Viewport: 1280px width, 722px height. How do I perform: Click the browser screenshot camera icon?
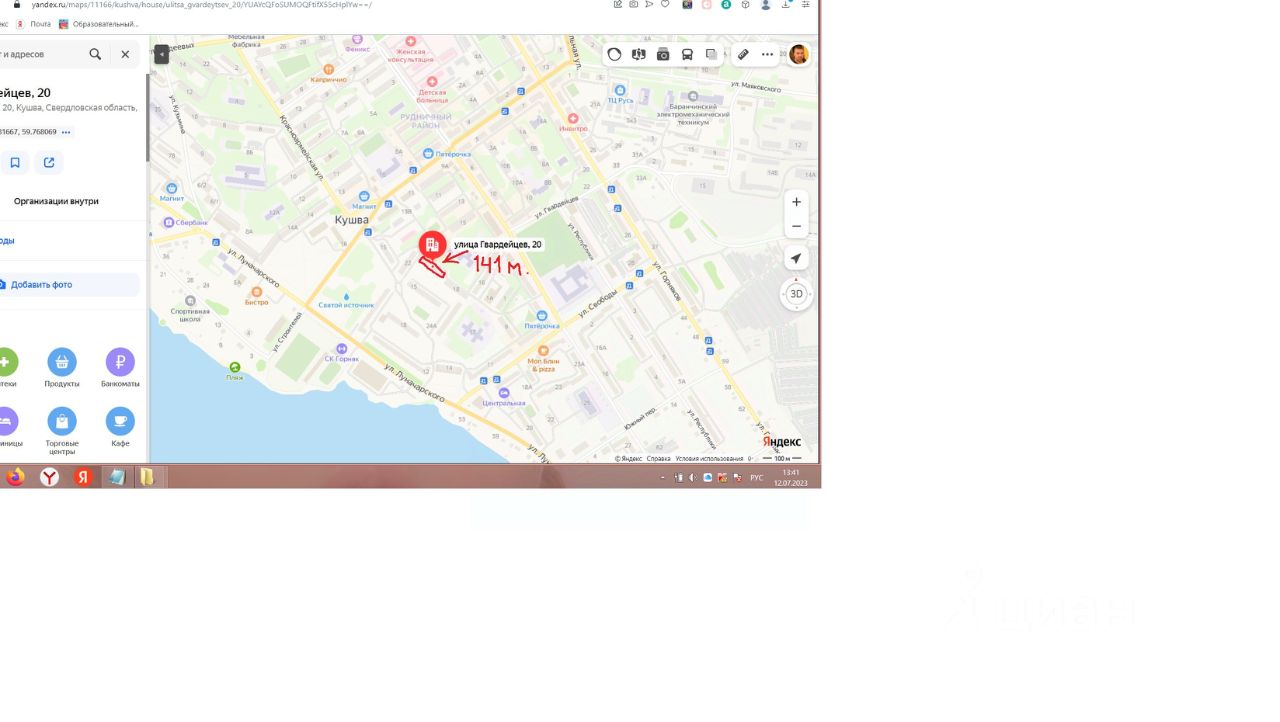coord(634,5)
